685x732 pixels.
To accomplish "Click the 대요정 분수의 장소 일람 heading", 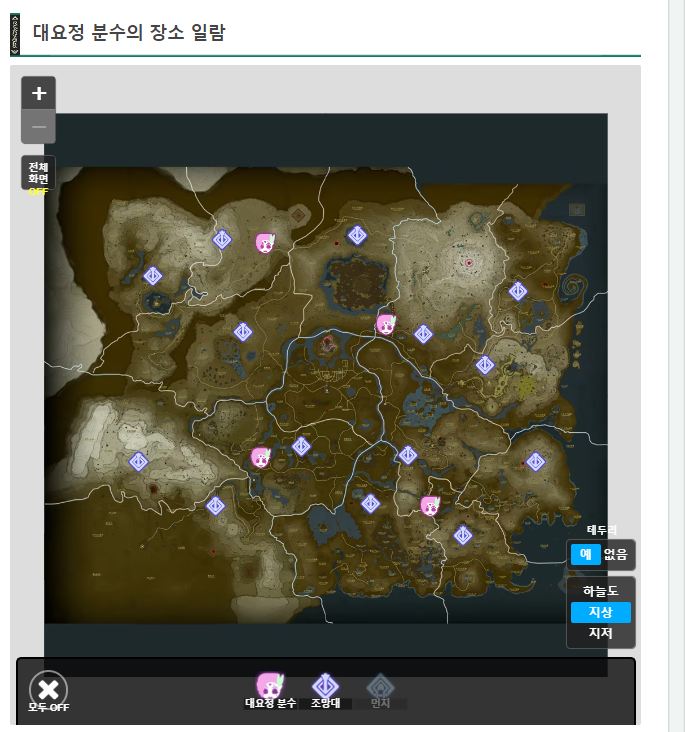I will coord(129,33).
